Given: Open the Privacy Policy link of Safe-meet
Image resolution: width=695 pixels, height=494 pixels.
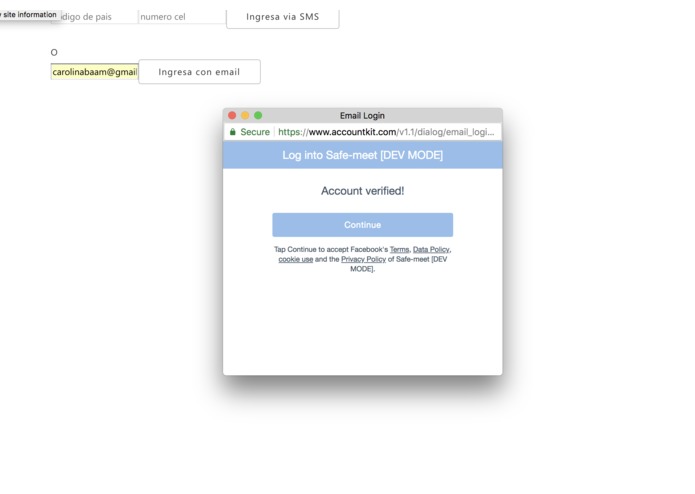Looking at the screenshot, I should pyautogui.click(x=363, y=259).
